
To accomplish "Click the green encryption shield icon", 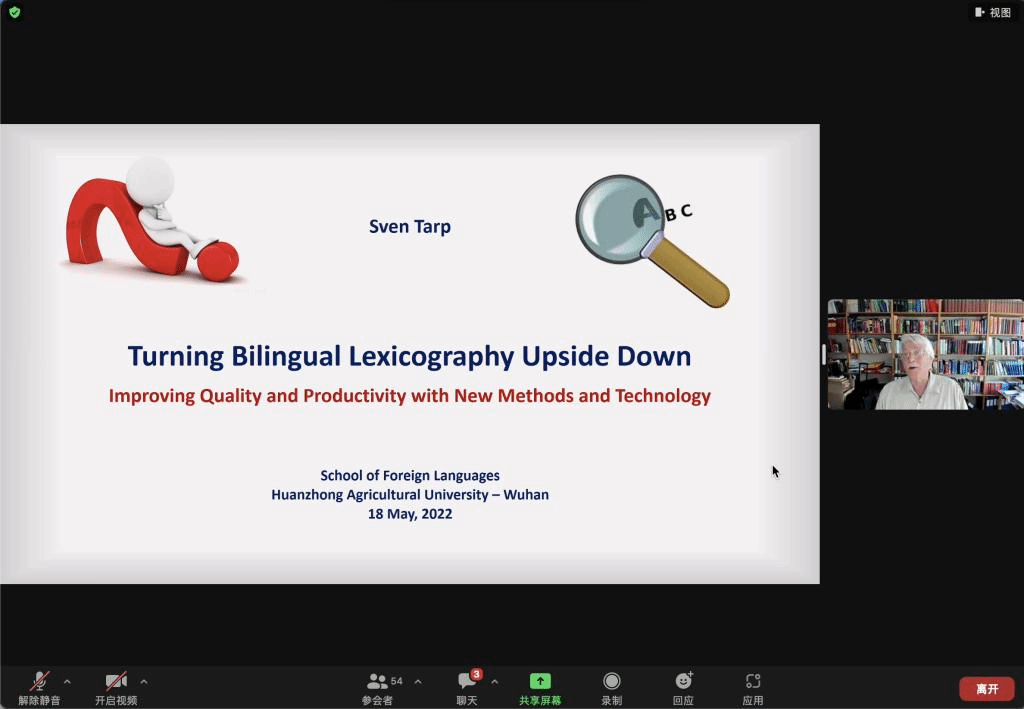I will pyautogui.click(x=14, y=12).
